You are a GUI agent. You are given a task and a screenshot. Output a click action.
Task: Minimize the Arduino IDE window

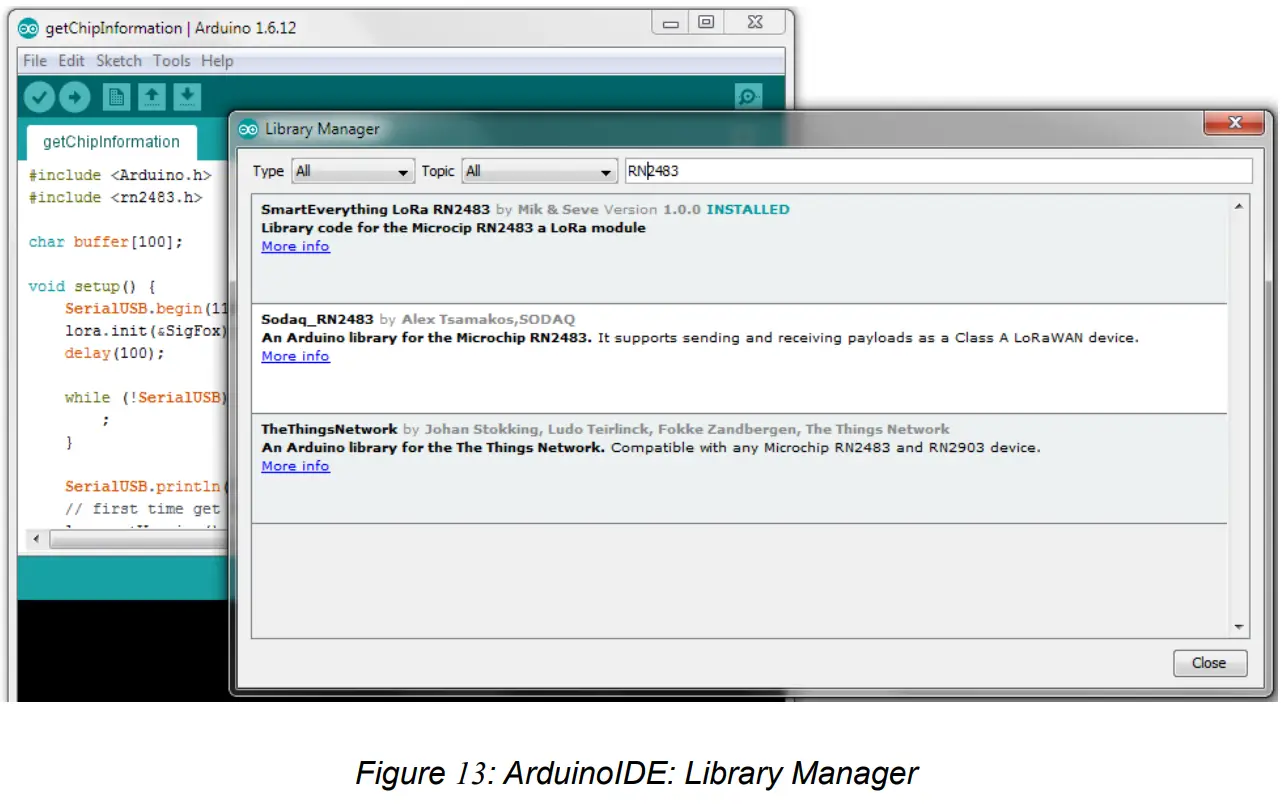(x=671, y=22)
